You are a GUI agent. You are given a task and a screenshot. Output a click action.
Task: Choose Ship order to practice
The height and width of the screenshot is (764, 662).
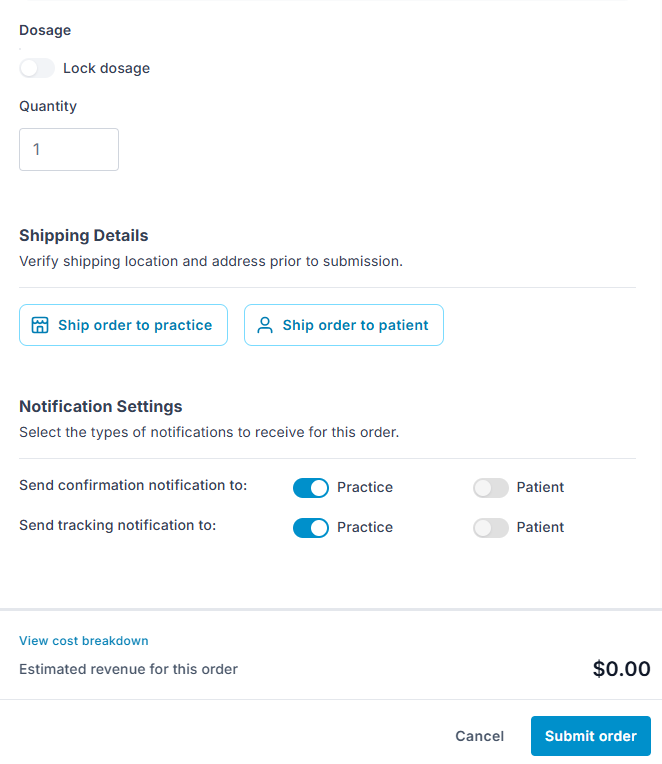(x=123, y=325)
